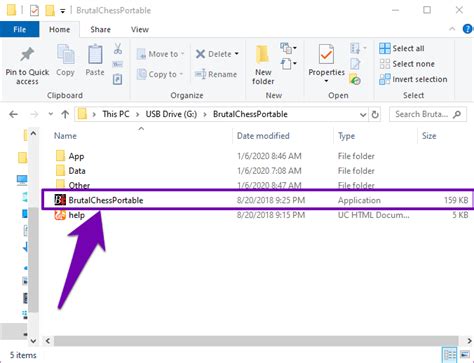
Task: Expand the Delete dropdown arrow
Action: coord(237,54)
